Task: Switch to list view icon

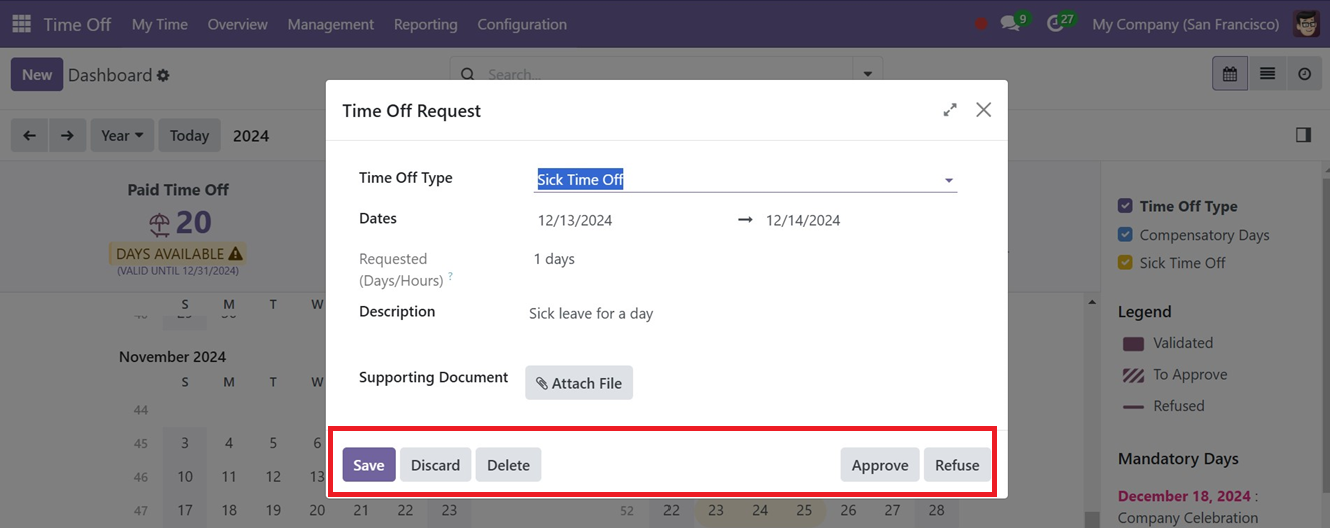Action: coord(1267,74)
